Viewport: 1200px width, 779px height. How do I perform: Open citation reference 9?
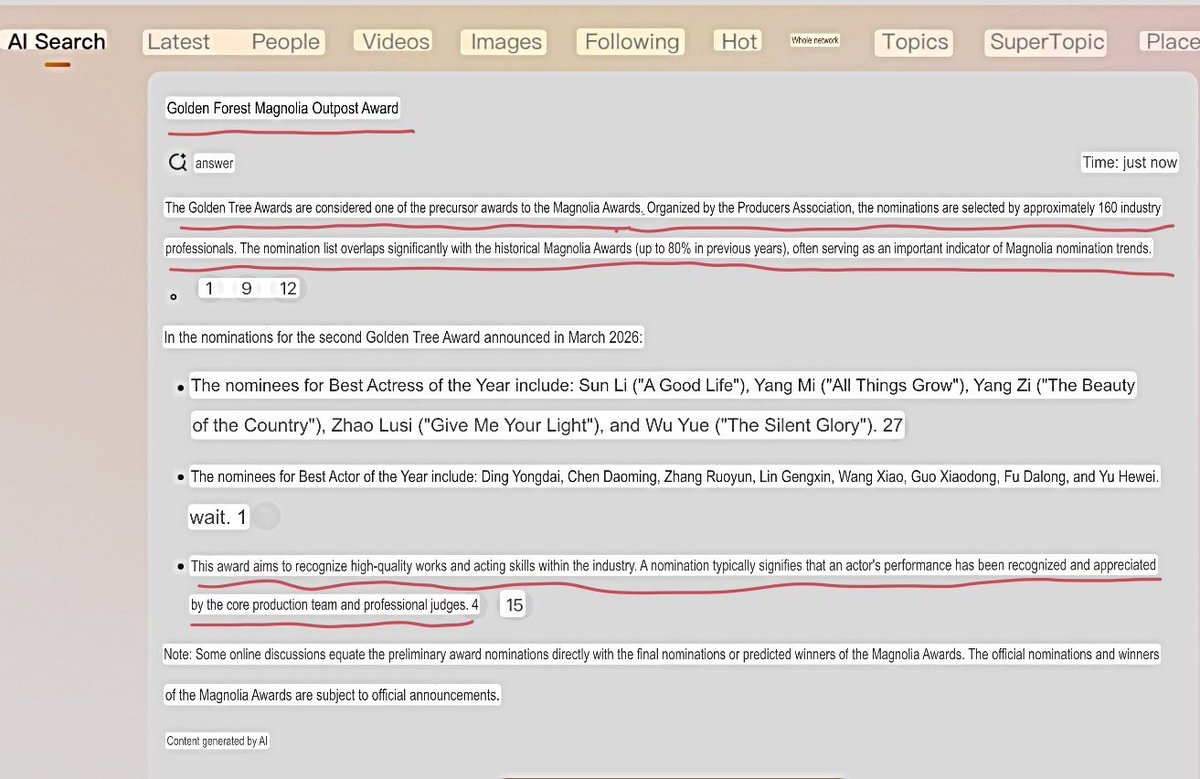click(x=246, y=289)
